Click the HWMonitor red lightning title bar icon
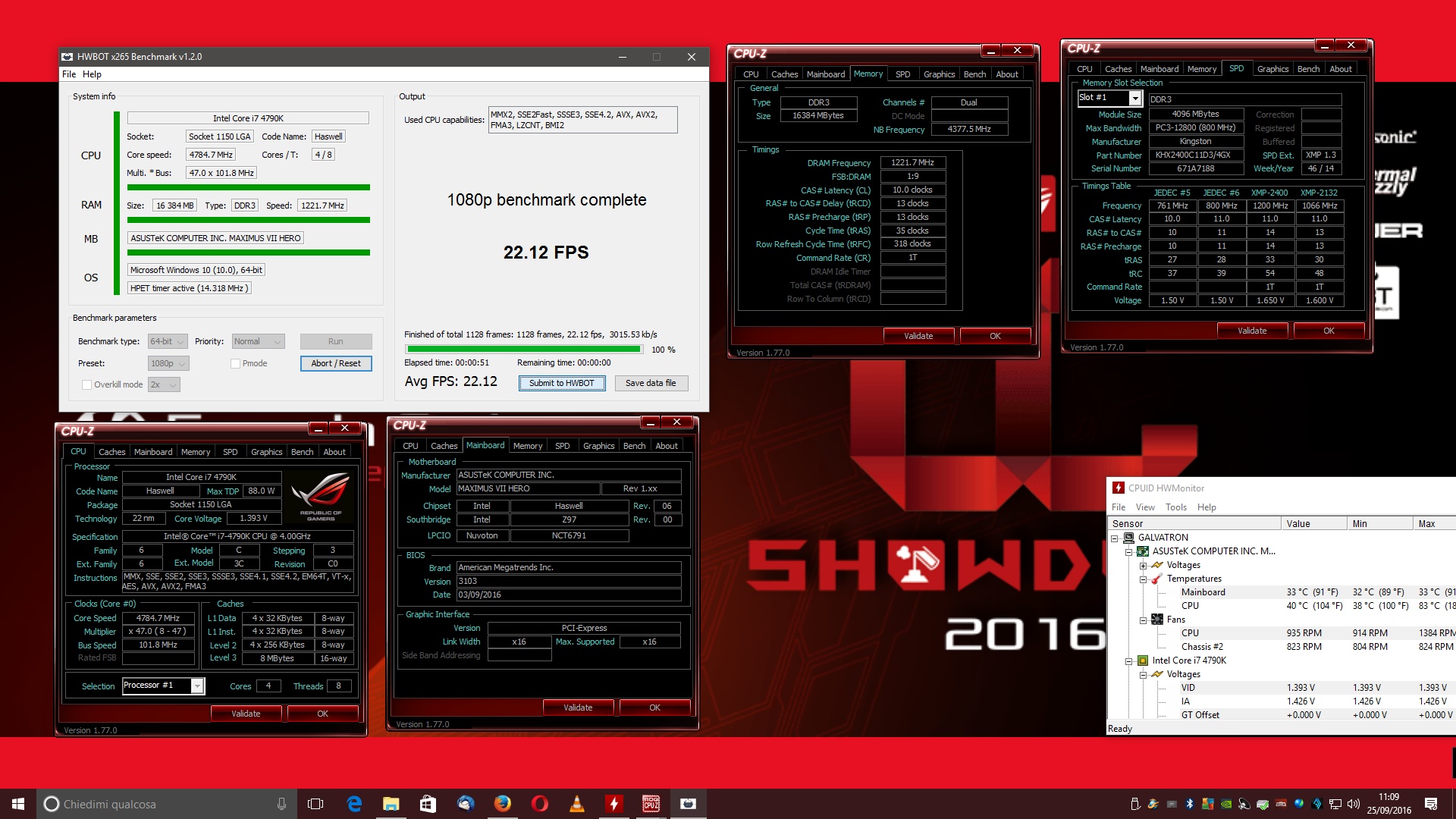This screenshot has height=819, width=1456. tap(1119, 488)
